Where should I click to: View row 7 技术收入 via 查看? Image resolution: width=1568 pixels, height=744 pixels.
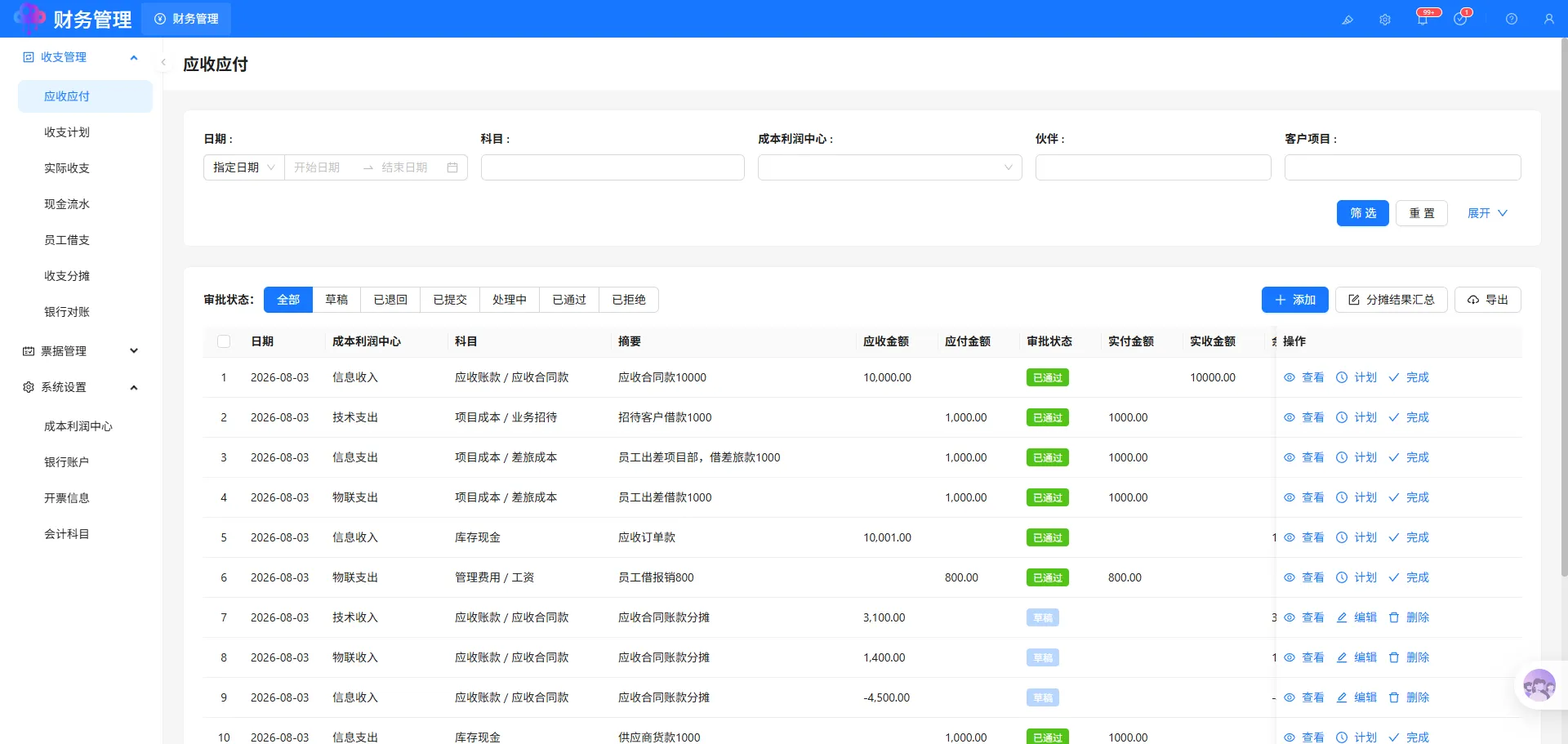pos(1304,617)
